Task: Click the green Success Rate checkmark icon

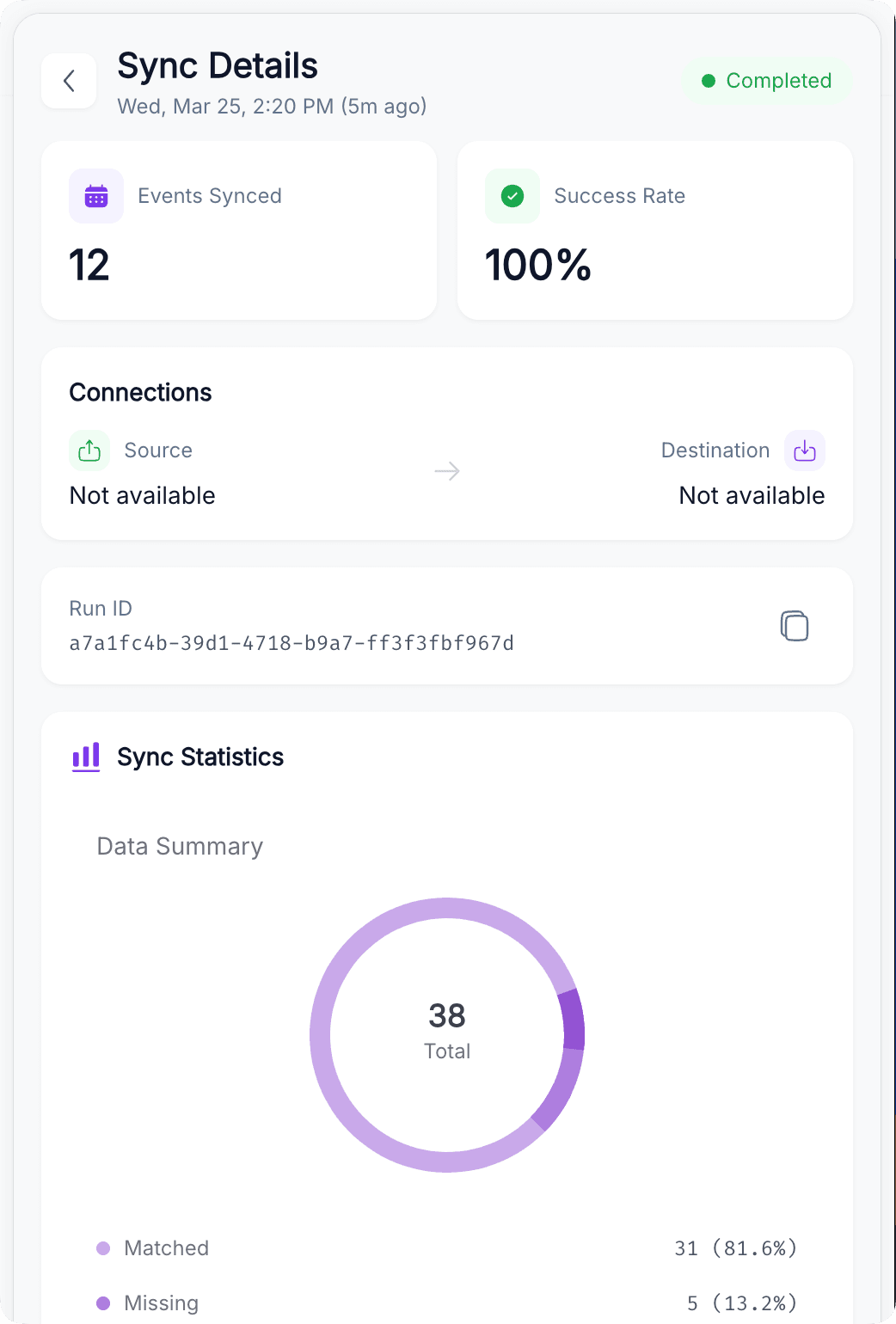Action: coord(512,196)
